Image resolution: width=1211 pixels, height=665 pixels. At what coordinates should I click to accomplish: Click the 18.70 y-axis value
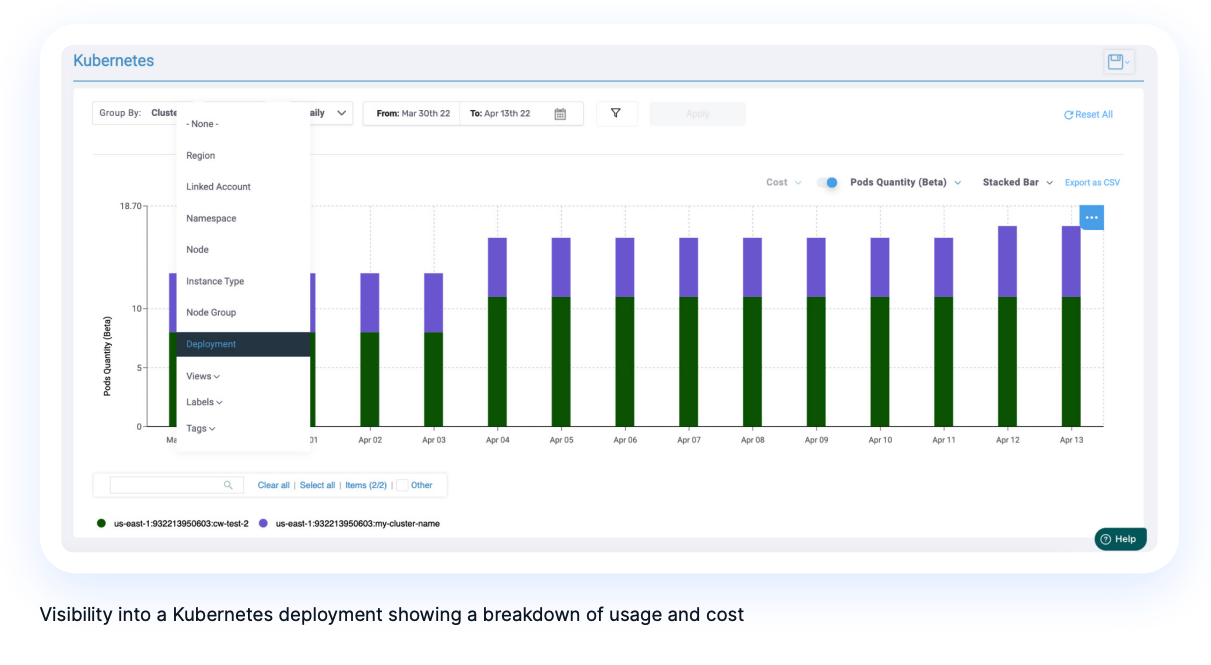[131, 206]
